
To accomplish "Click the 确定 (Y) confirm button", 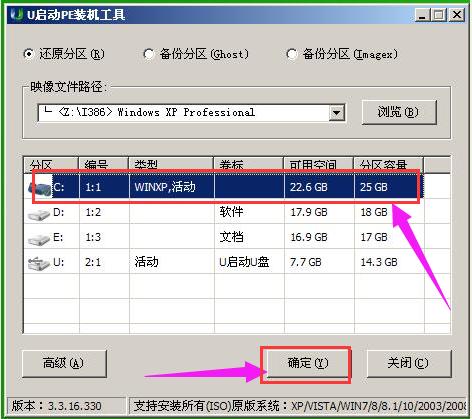I will tap(307, 363).
